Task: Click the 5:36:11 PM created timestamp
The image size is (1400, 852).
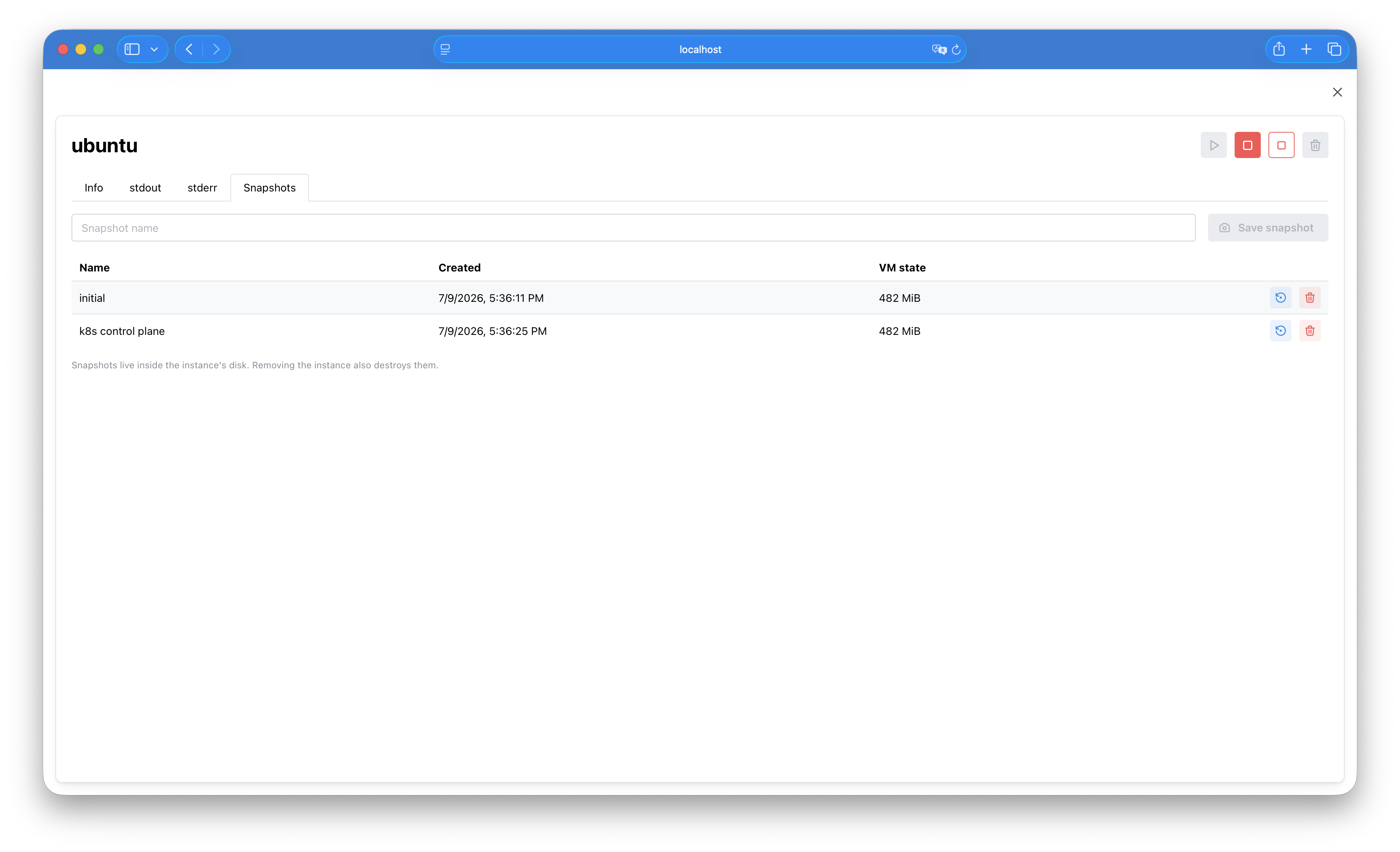Action: coord(491,298)
